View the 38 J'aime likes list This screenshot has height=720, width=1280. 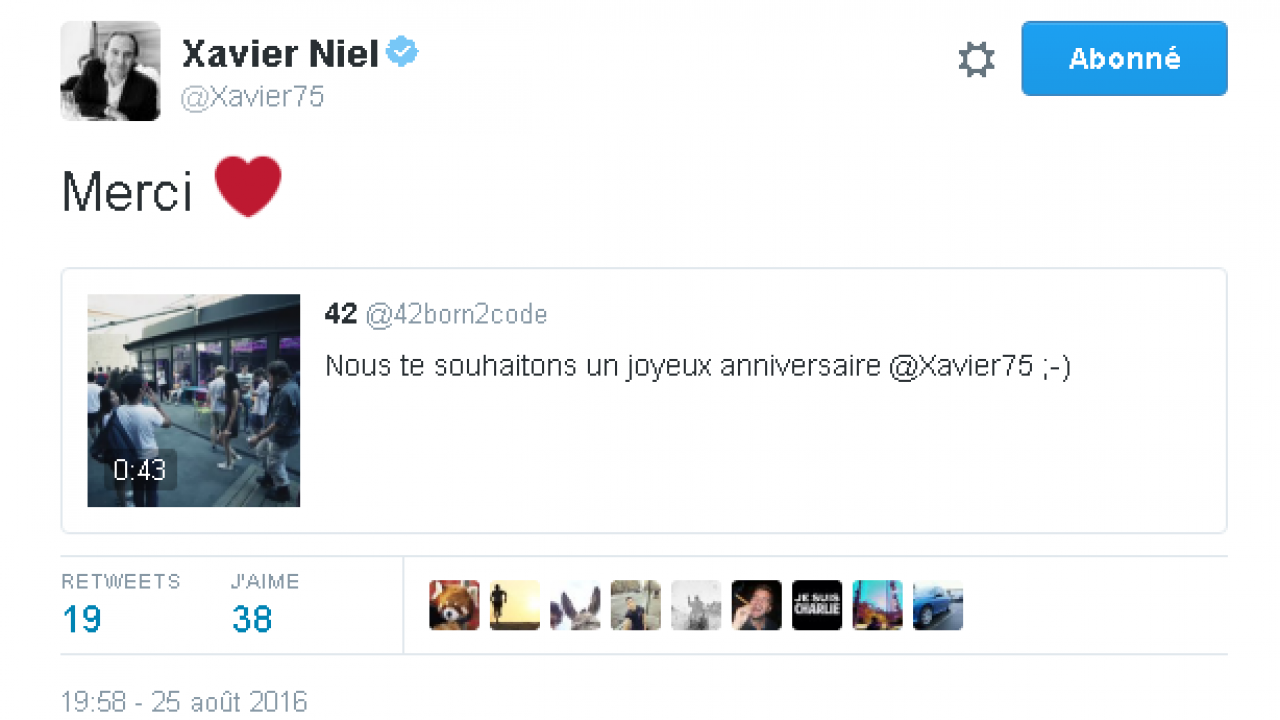[x=252, y=619]
